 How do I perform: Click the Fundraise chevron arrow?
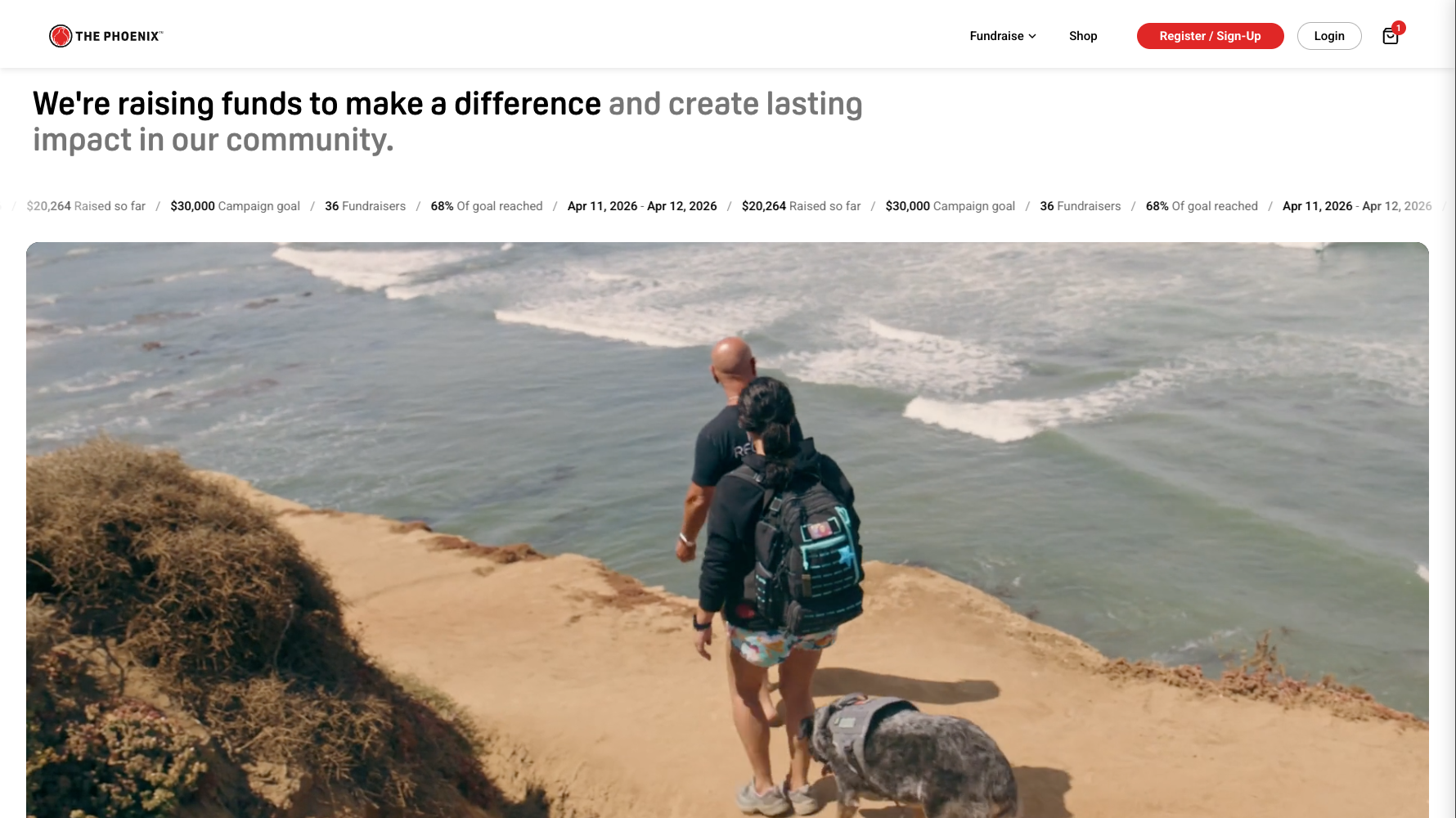pyautogui.click(x=1032, y=36)
